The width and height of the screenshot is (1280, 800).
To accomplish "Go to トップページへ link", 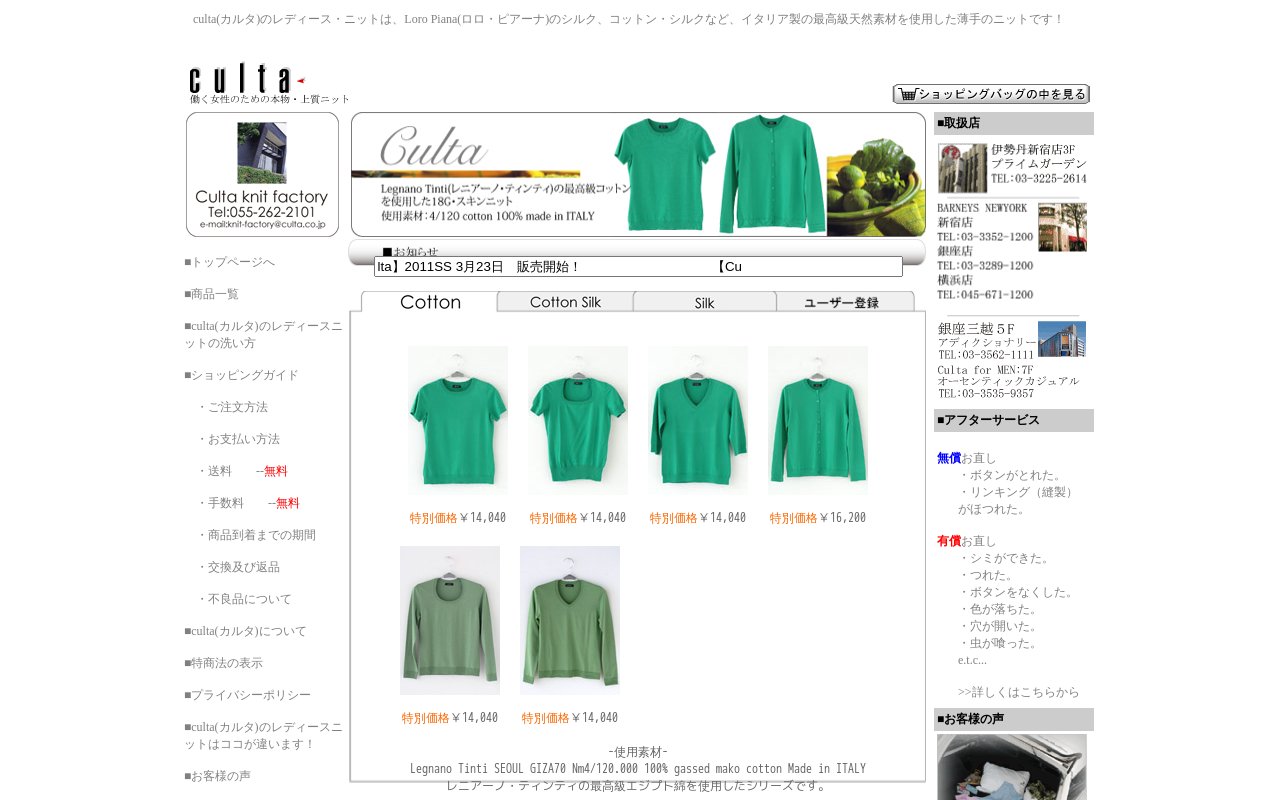I will [229, 262].
